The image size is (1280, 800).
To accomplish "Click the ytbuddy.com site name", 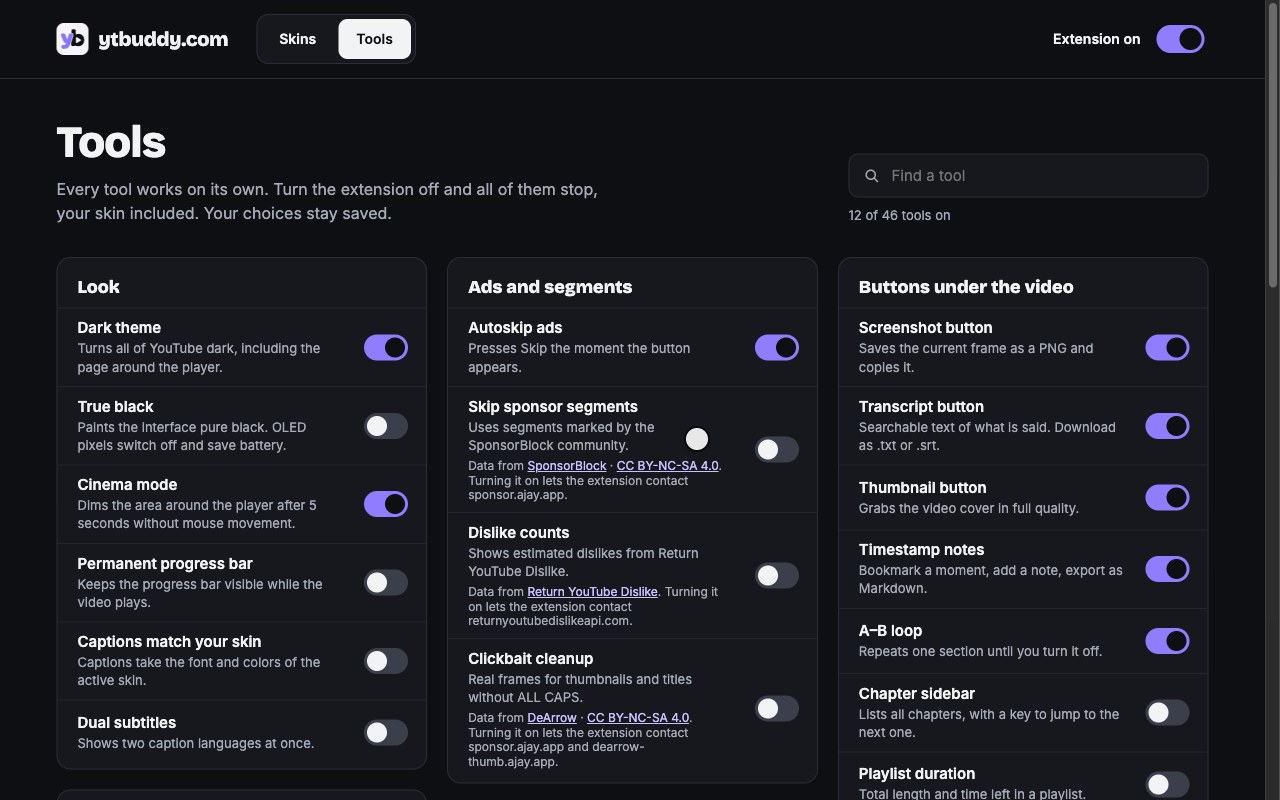I will [163, 39].
